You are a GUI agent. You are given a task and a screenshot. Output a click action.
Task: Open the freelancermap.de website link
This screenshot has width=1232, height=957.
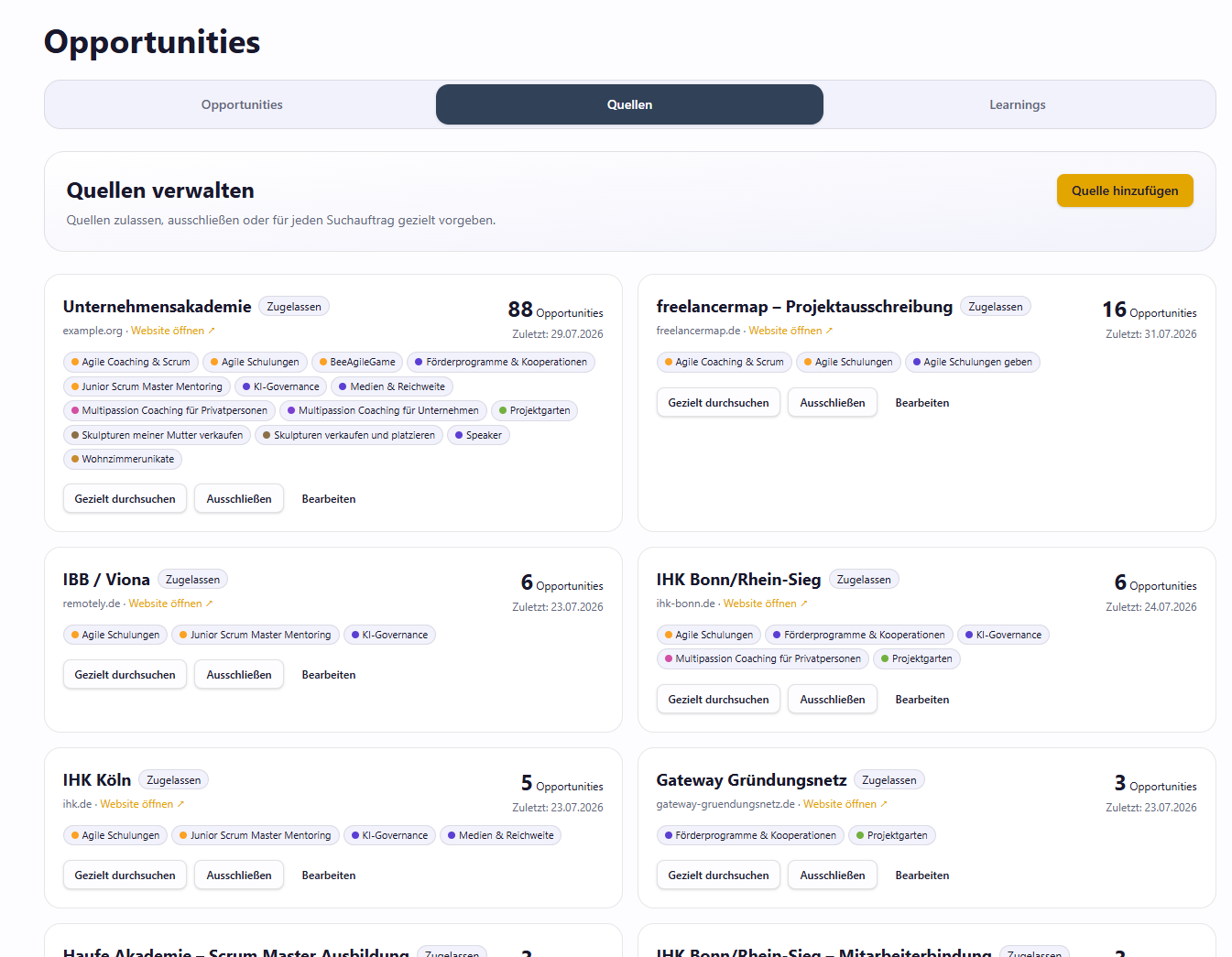point(790,331)
